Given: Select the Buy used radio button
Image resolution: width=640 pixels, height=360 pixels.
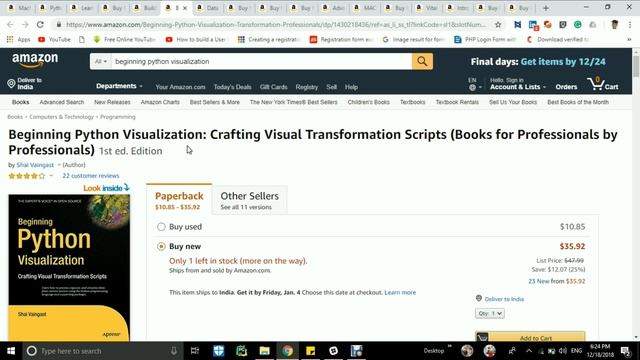Looking at the screenshot, I should pyautogui.click(x=161, y=227).
